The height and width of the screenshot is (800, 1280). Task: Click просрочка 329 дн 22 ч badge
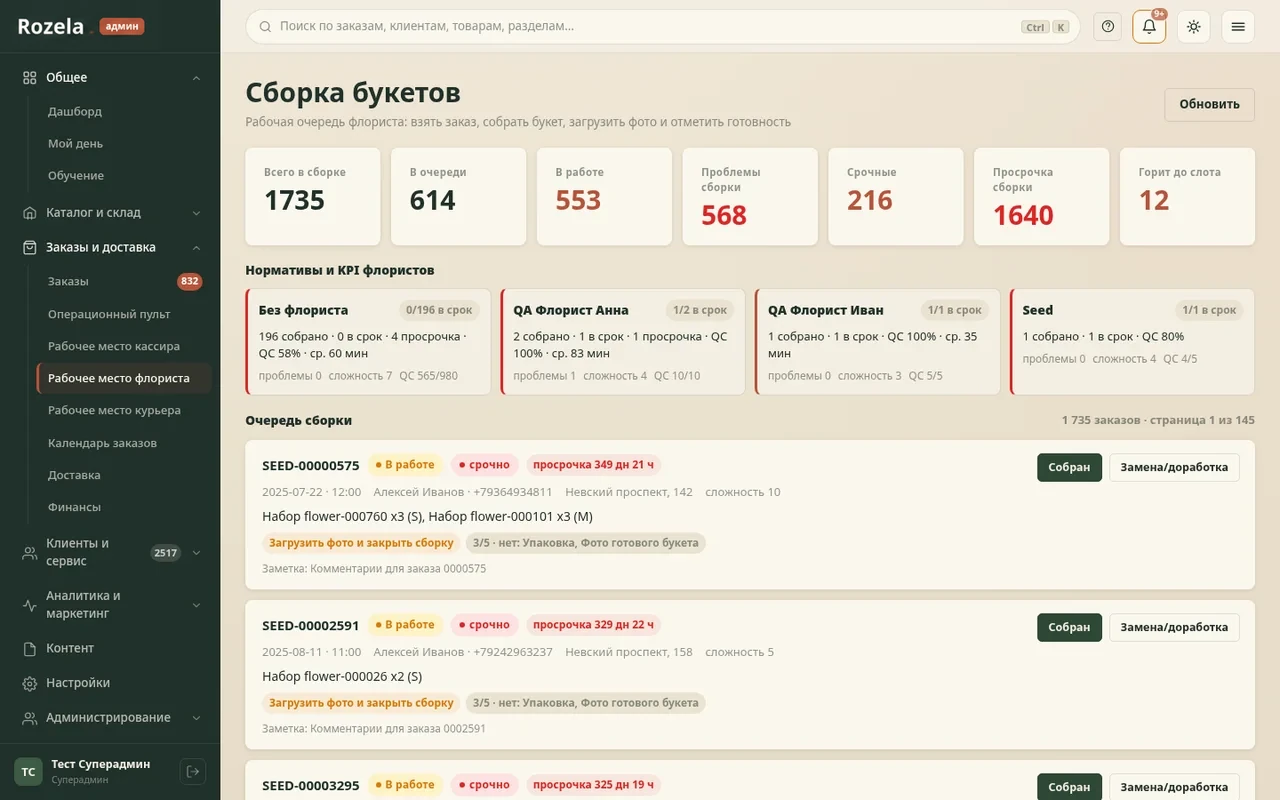point(593,625)
